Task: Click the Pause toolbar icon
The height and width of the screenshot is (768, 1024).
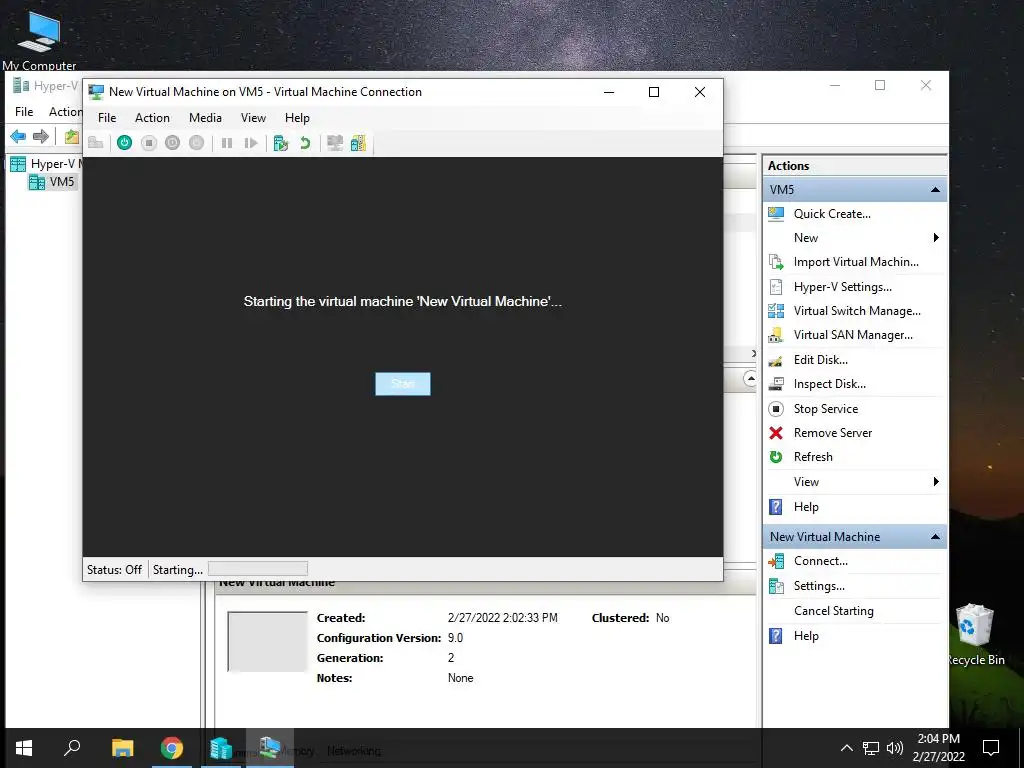Action: pyautogui.click(x=227, y=142)
